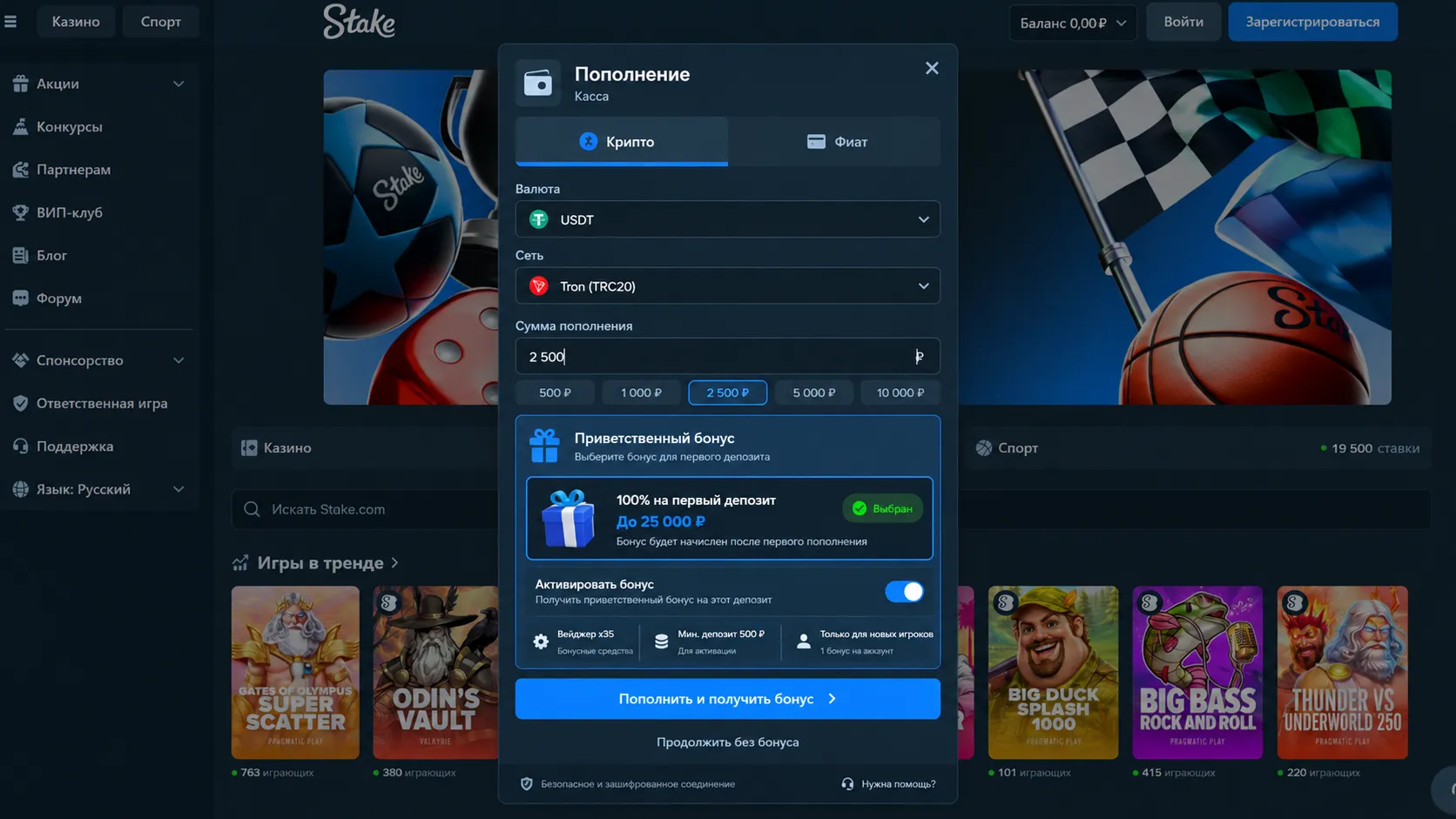The image size is (1456, 819).
Task: Click the Stake logo
Action: (x=359, y=22)
